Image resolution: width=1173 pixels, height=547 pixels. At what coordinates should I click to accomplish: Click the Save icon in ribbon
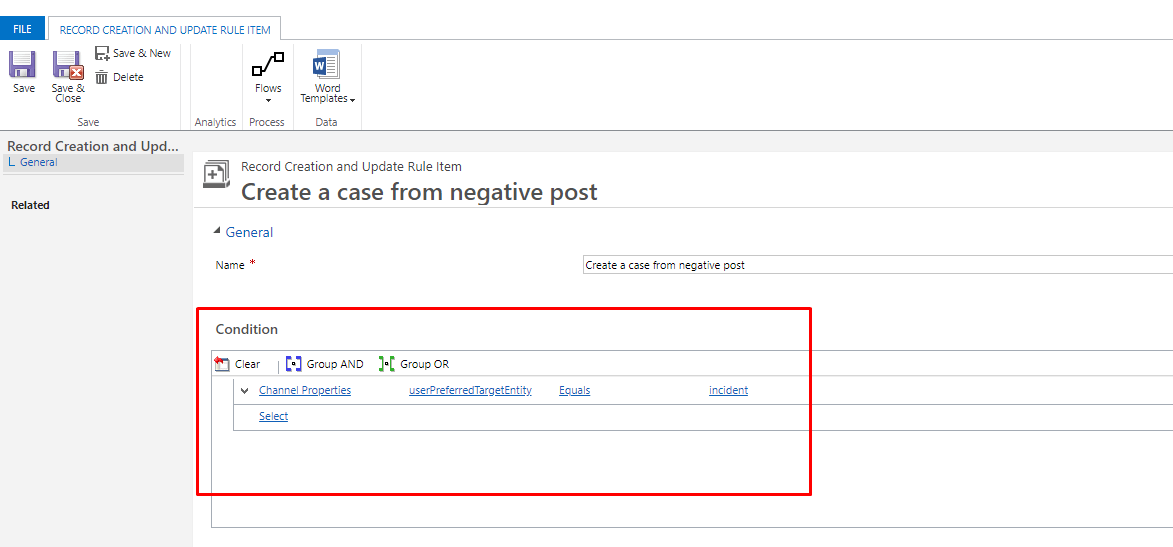23,66
